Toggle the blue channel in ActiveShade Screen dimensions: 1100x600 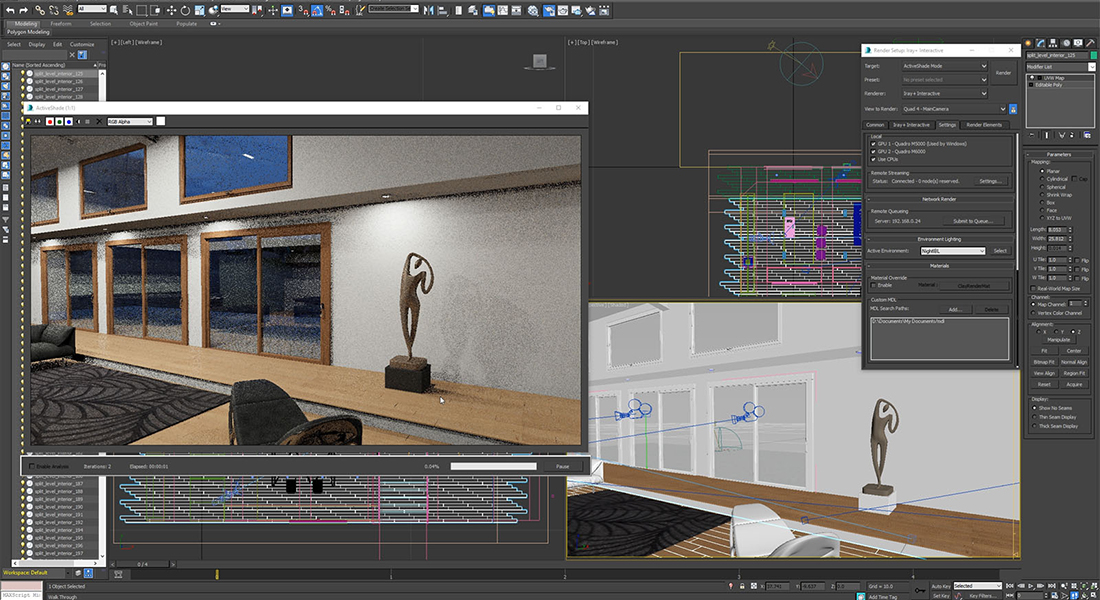(x=69, y=122)
